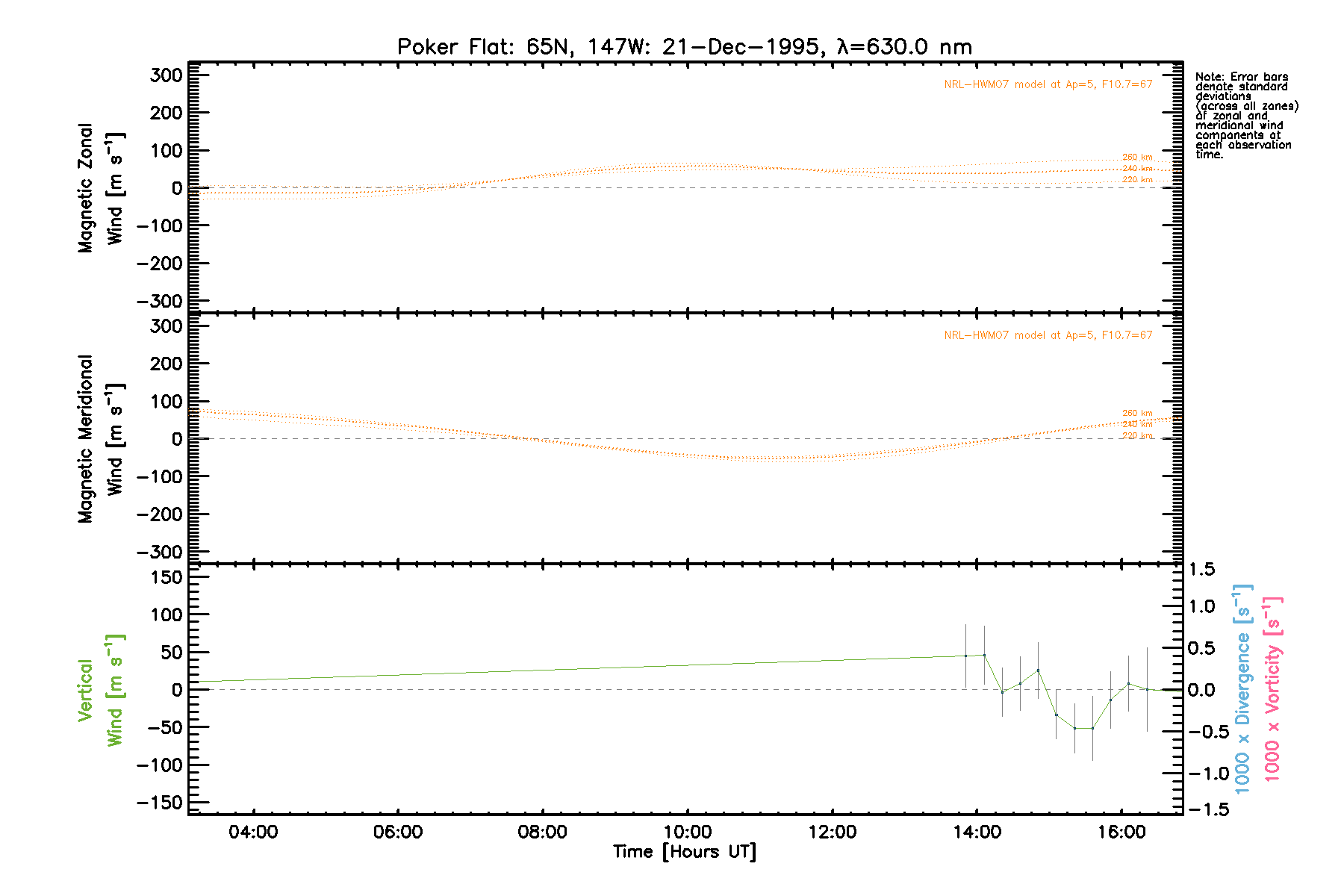
Task: Click the NRL-HWM07 model legend in meridional panel
Action: pos(1048,335)
